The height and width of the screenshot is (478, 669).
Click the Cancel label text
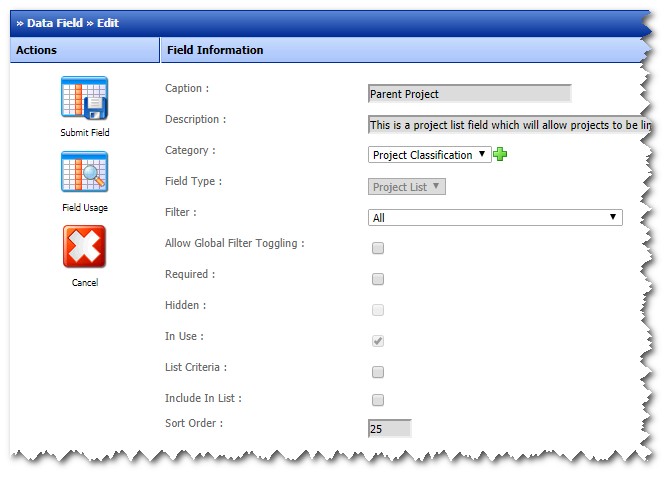[84, 283]
